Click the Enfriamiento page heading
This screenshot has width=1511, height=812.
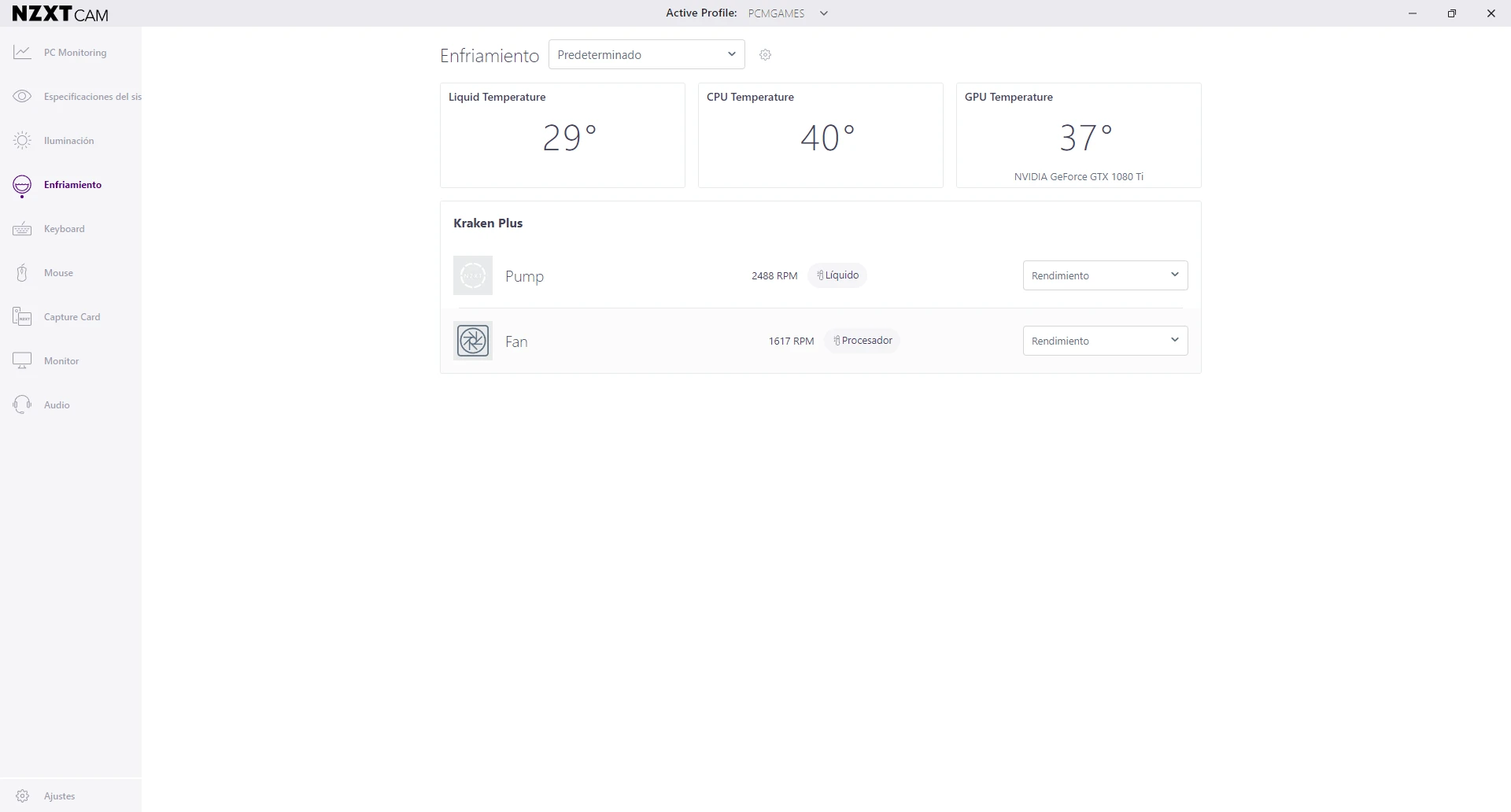tap(490, 56)
